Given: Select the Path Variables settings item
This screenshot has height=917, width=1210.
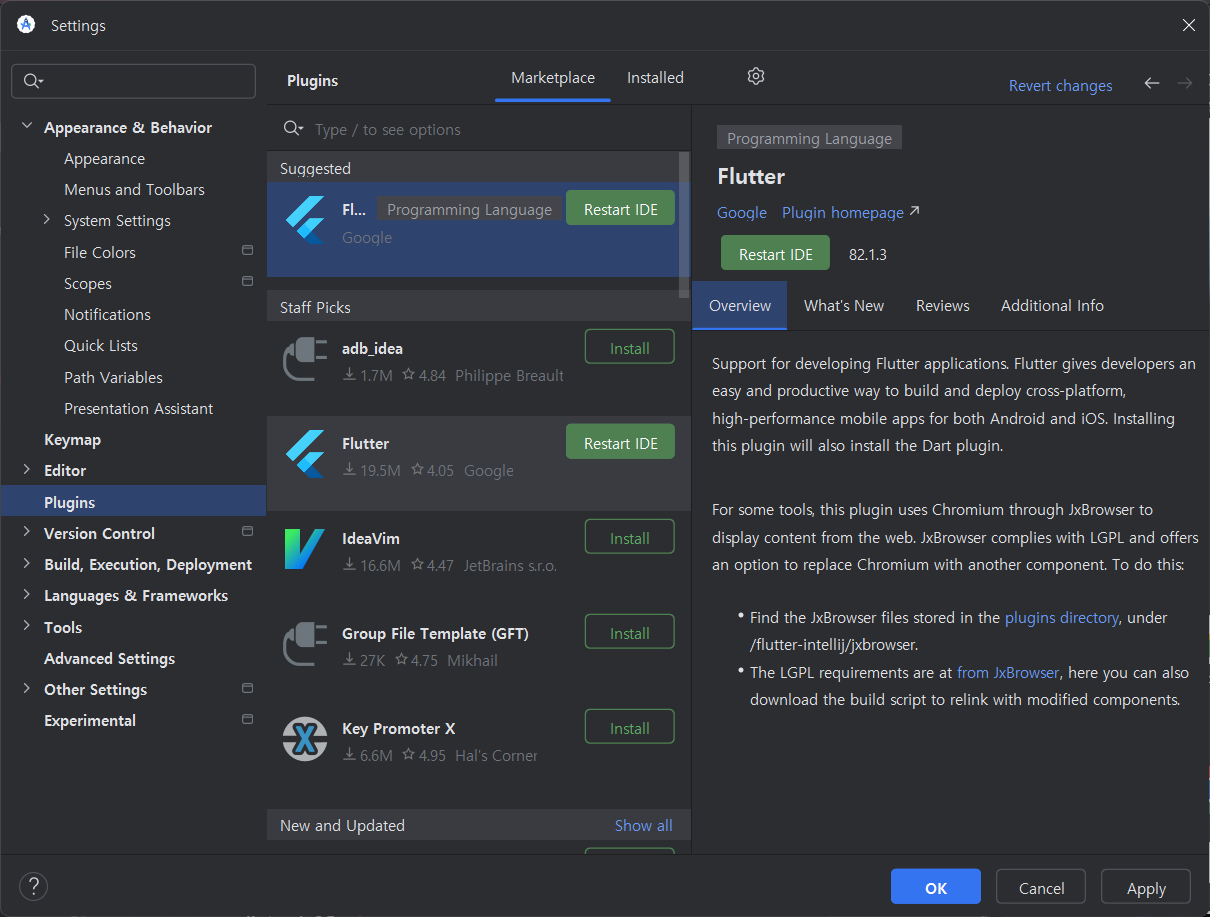Looking at the screenshot, I should [x=113, y=377].
